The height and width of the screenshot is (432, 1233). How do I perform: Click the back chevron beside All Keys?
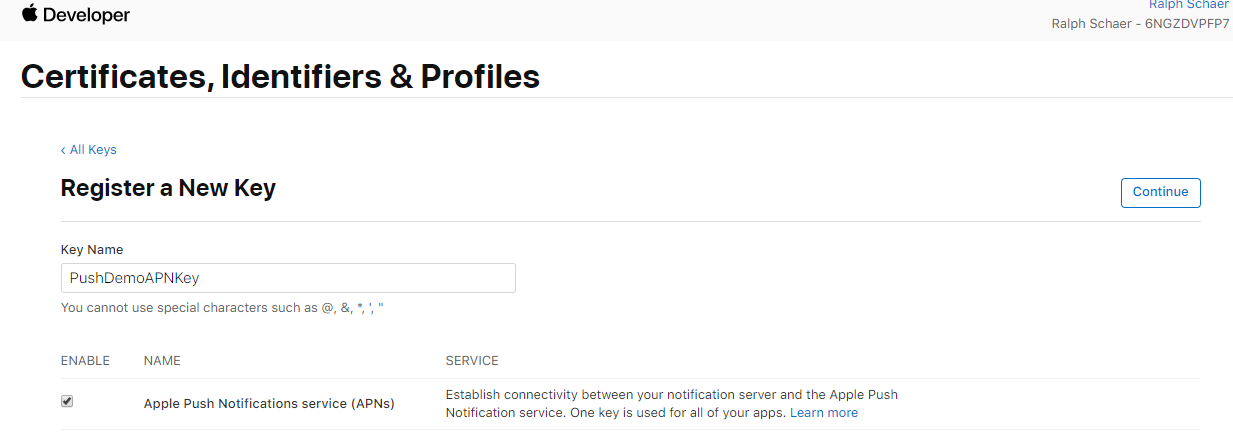tap(63, 150)
